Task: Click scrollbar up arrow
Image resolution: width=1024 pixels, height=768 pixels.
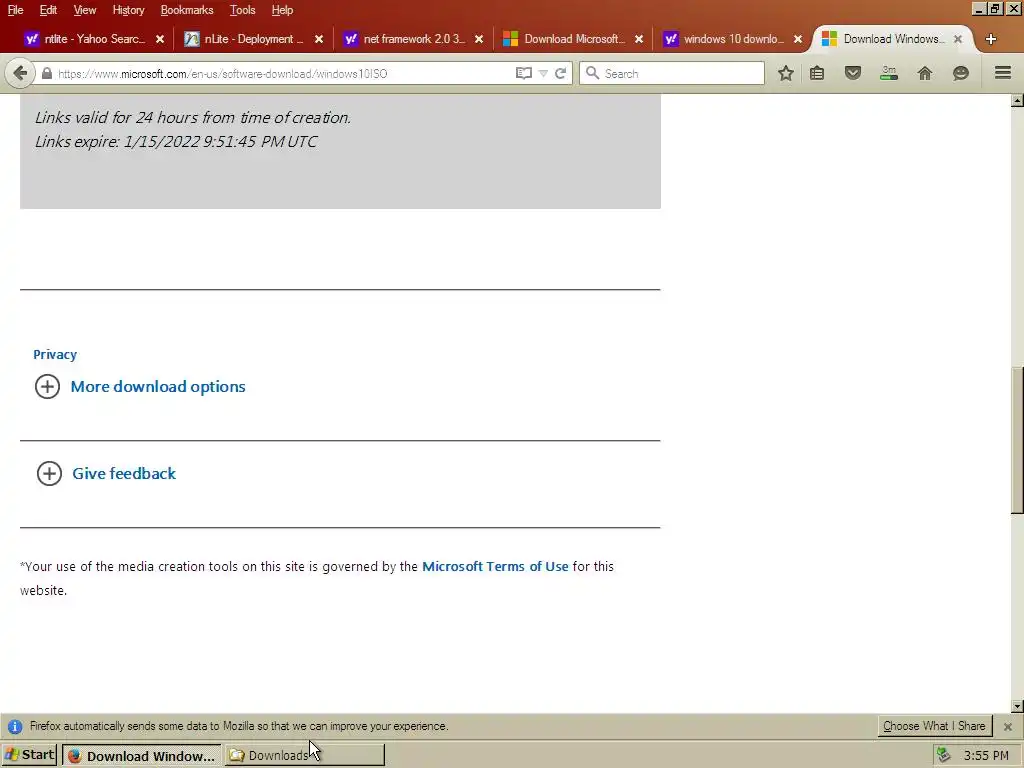Action: [x=1017, y=101]
